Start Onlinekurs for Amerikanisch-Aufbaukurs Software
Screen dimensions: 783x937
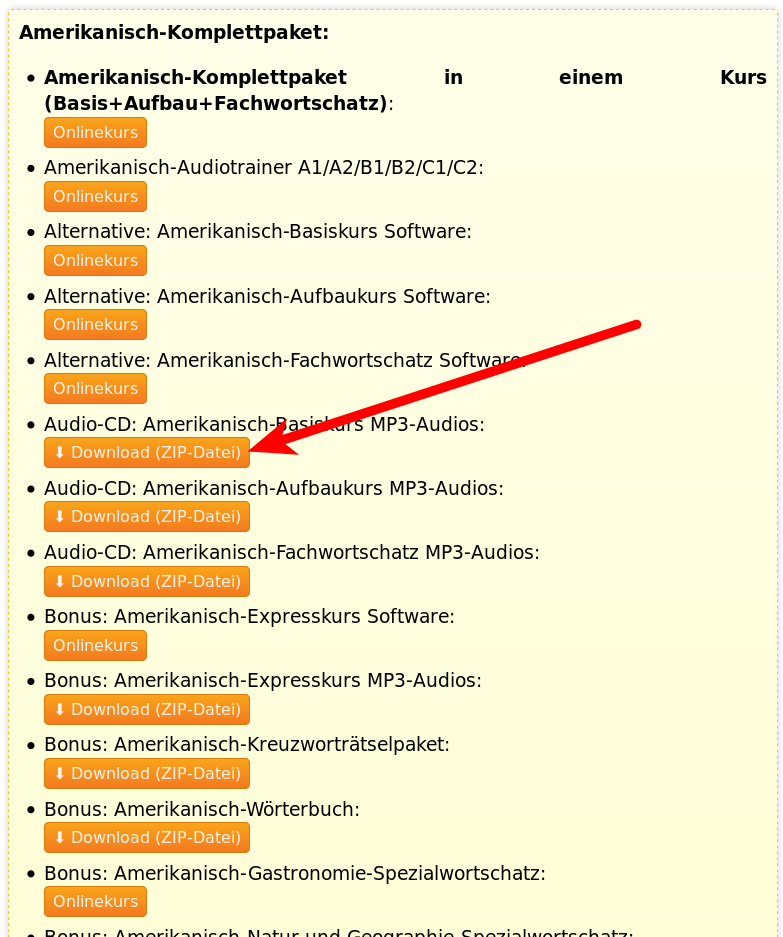tap(95, 324)
